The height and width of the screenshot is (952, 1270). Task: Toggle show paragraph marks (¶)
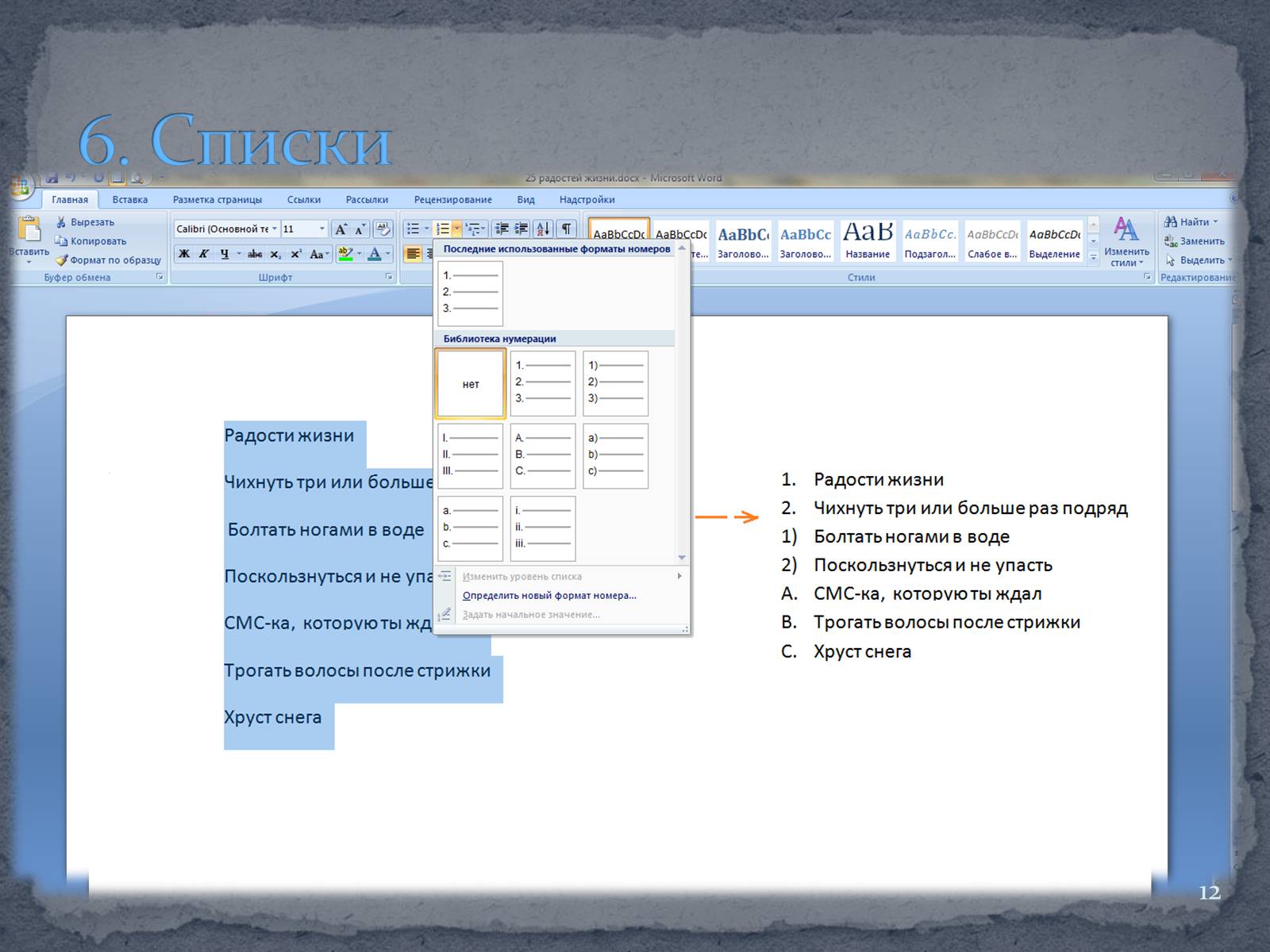566,229
